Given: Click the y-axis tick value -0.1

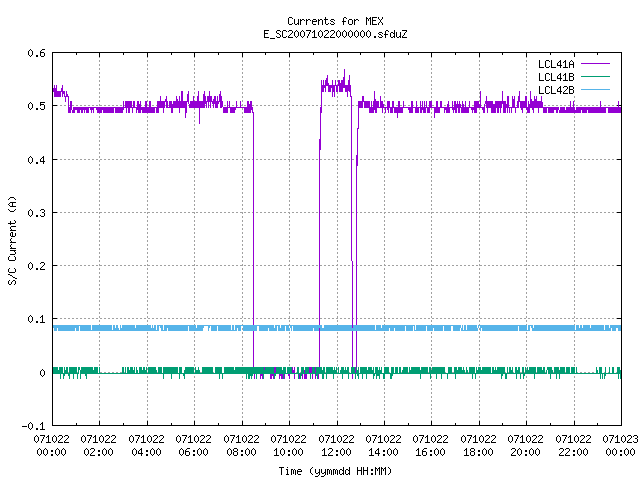Looking at the screenshot, I should [x=33, y=426].
